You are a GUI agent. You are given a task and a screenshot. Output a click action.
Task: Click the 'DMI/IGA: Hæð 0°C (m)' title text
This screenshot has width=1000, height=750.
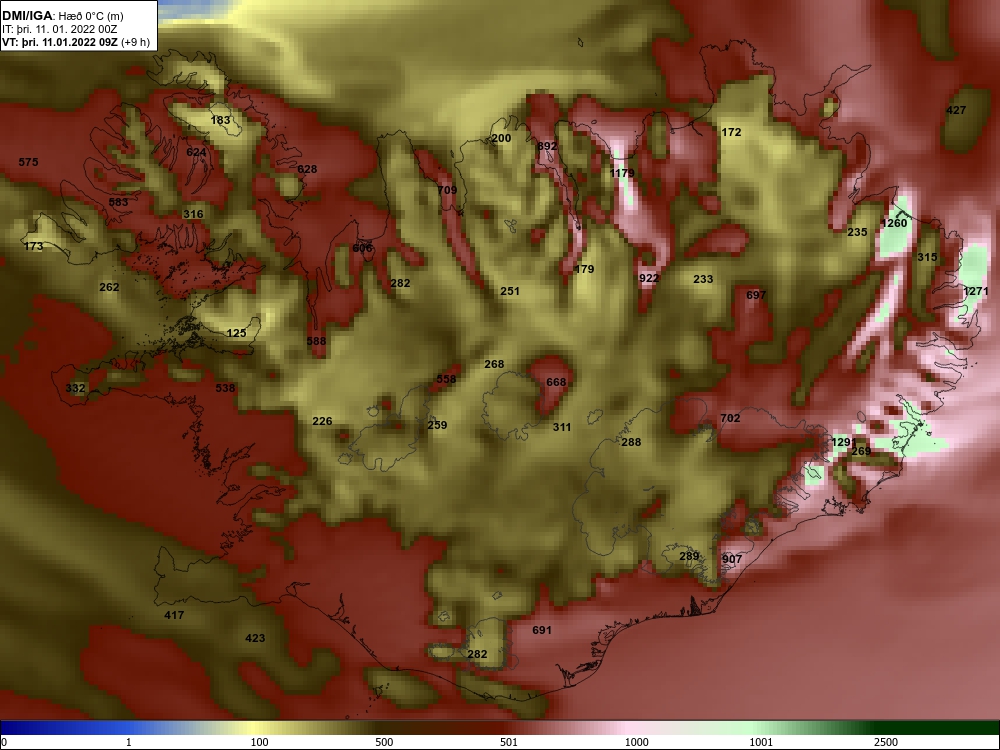62,16
